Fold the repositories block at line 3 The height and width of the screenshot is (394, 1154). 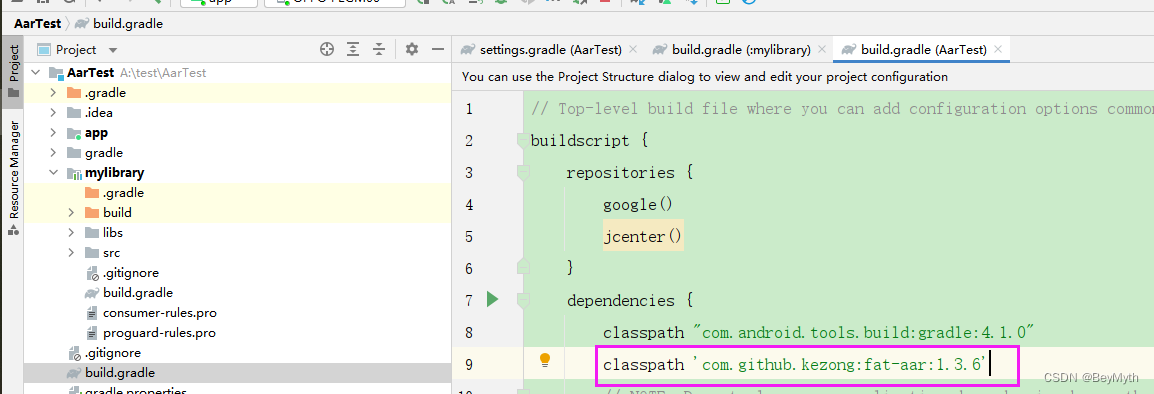click(523, 172)
